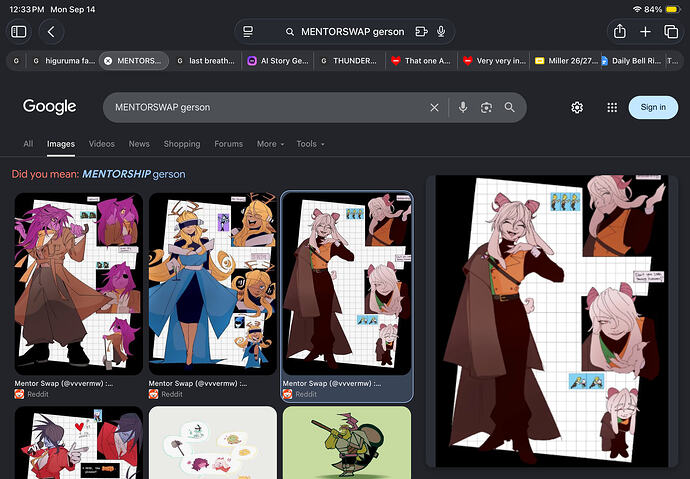The width and height of the screenshot is (690, 479).
Task: Expand the Tools dropdown
Action: pos(310,144)
